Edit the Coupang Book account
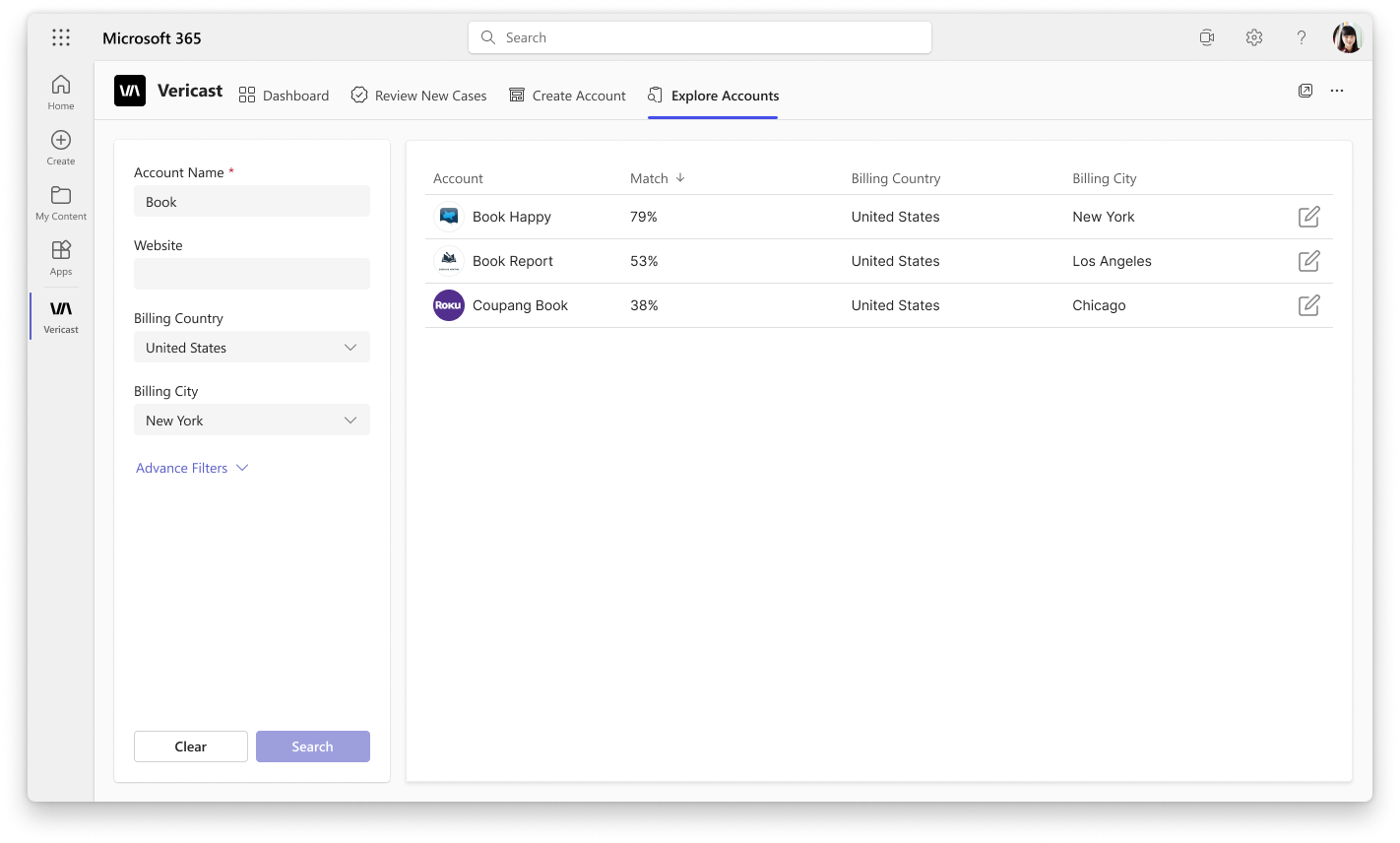 (x=1309, y=305)
